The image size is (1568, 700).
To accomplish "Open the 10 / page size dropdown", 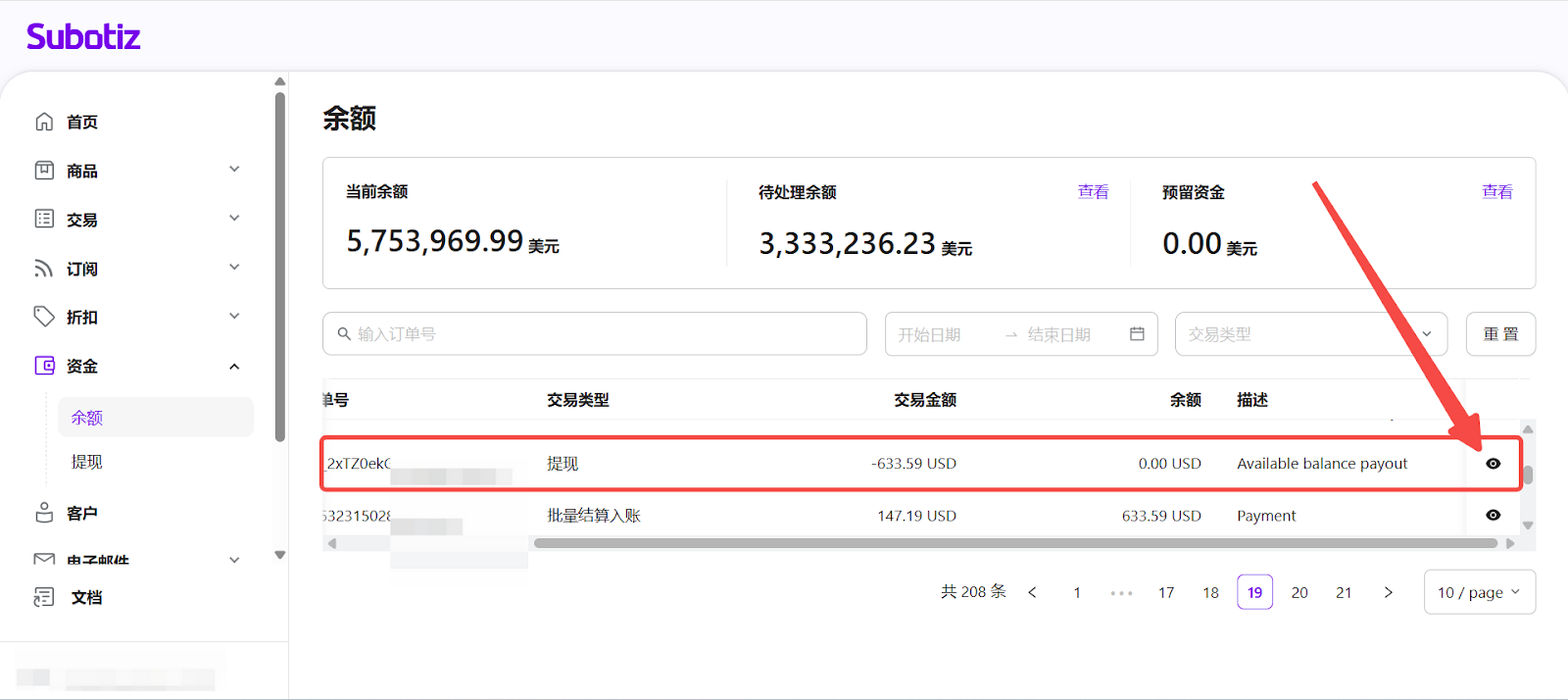I will (x=1478, y=592).
